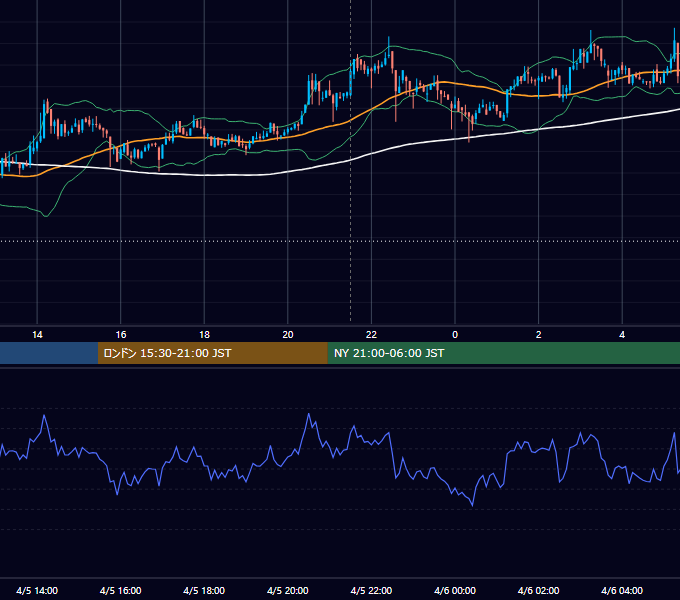Click the 4/5 16:00 label on oscillator axis
680x600 pixels.
[121, 590]
